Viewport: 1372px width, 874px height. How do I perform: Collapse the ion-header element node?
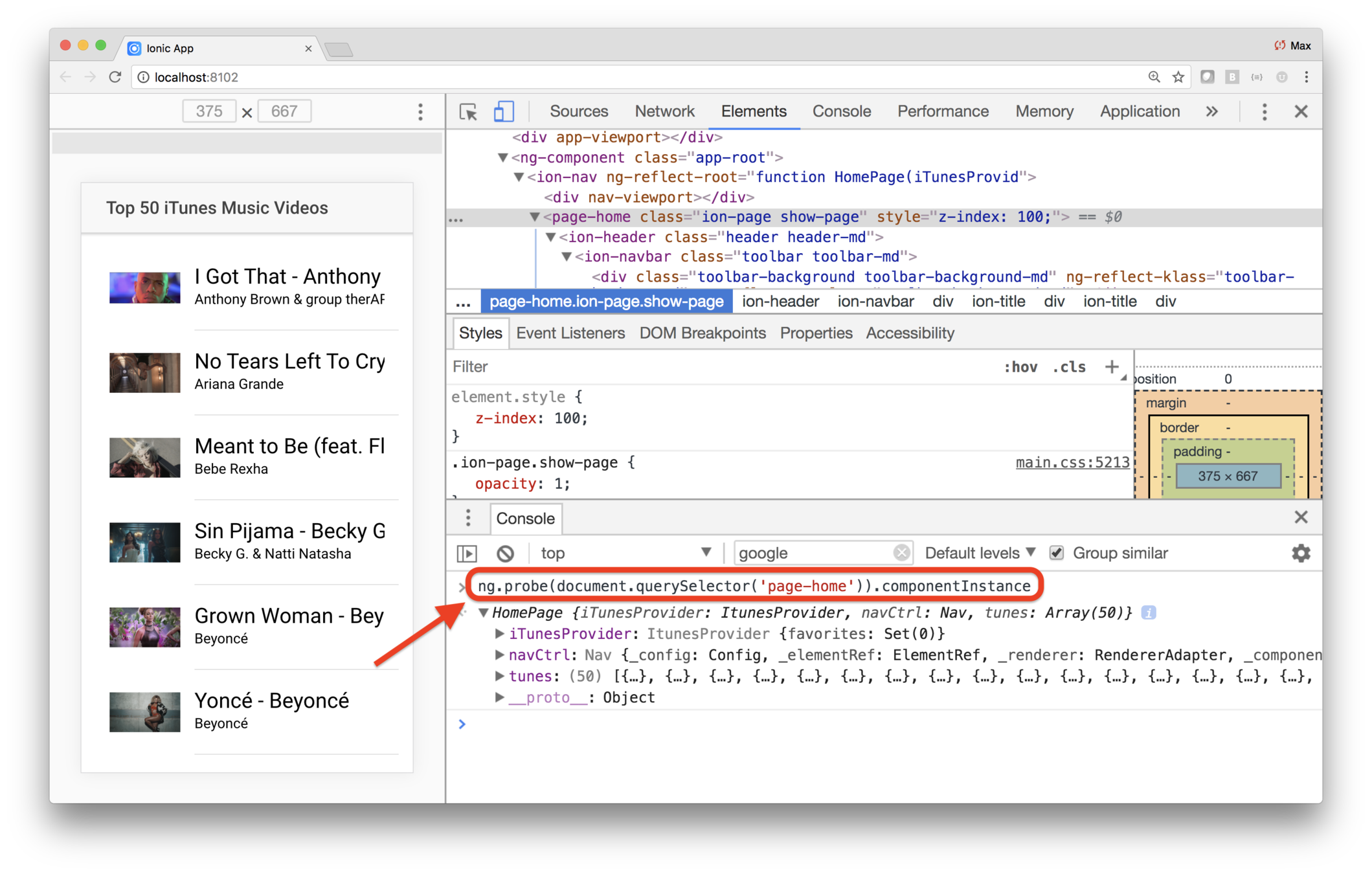[550, 237]
